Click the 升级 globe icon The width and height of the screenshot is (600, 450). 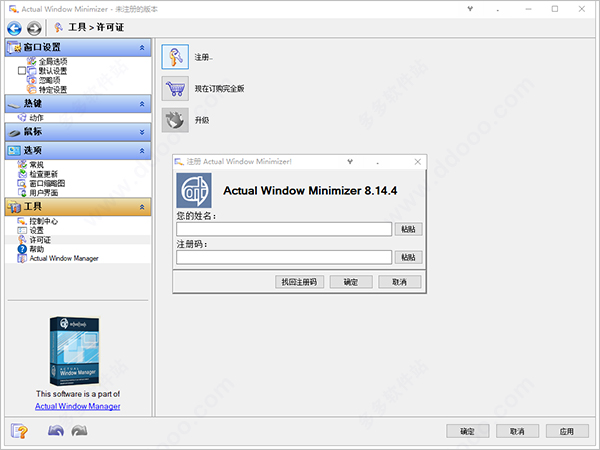175,120
